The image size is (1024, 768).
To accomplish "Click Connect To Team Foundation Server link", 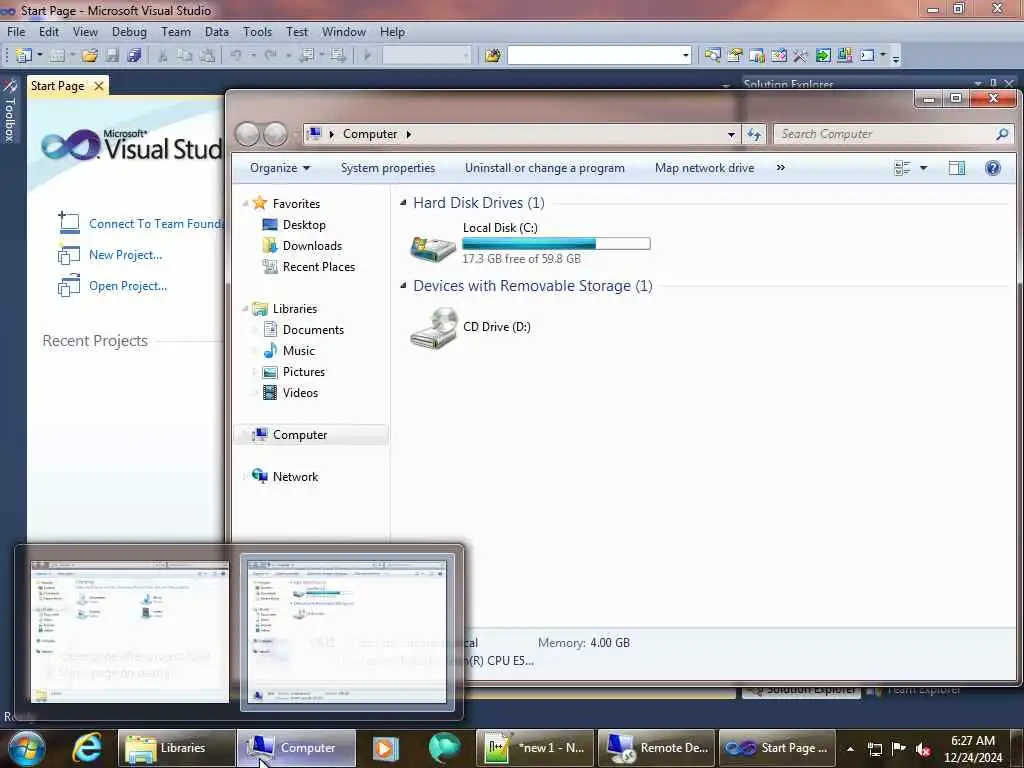I will click(x=156, y=223).
